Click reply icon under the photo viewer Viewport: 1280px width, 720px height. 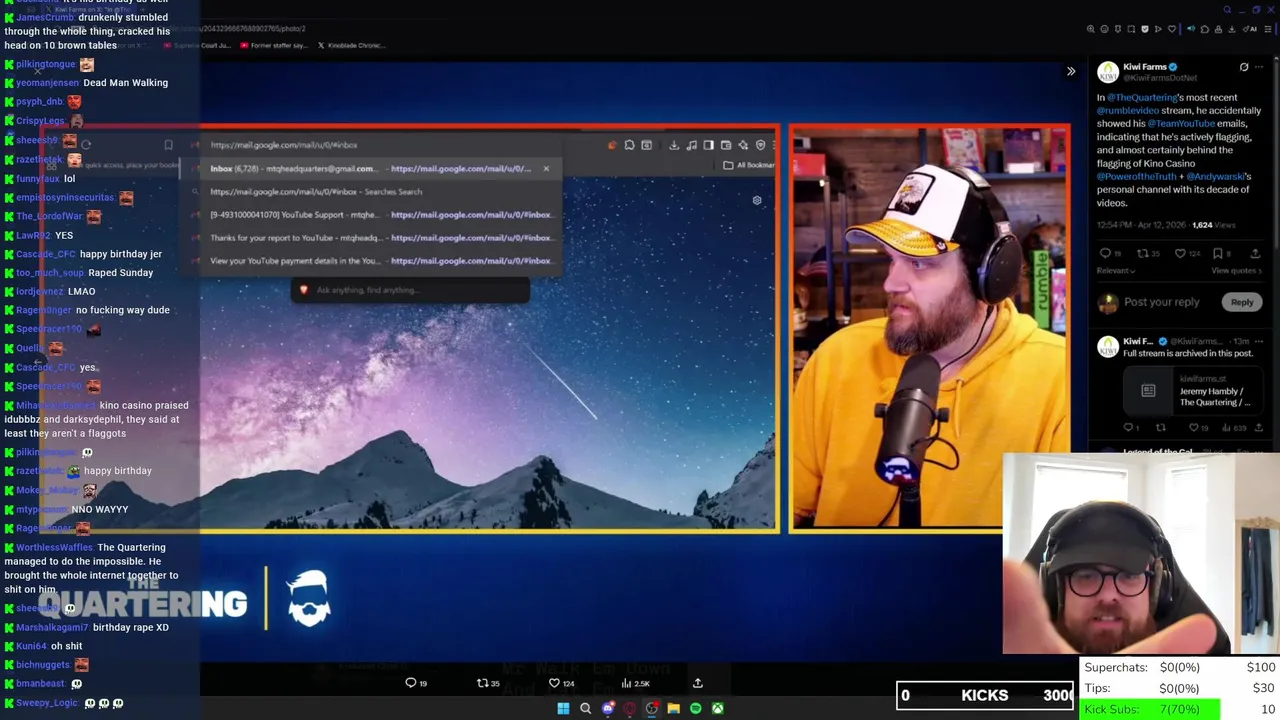(410, 683)
